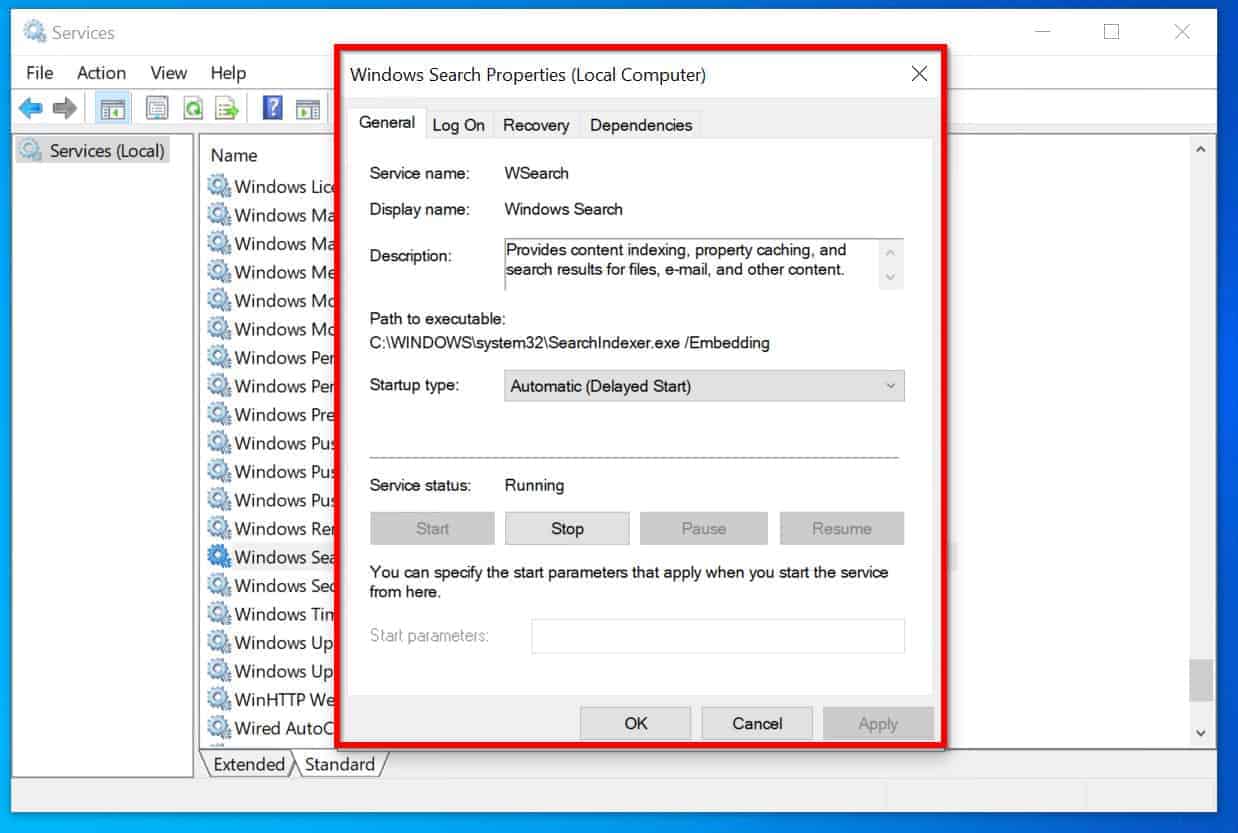1238x833 pixels.
Task: Stop the Windows Search service
Action: pos(567,528)
